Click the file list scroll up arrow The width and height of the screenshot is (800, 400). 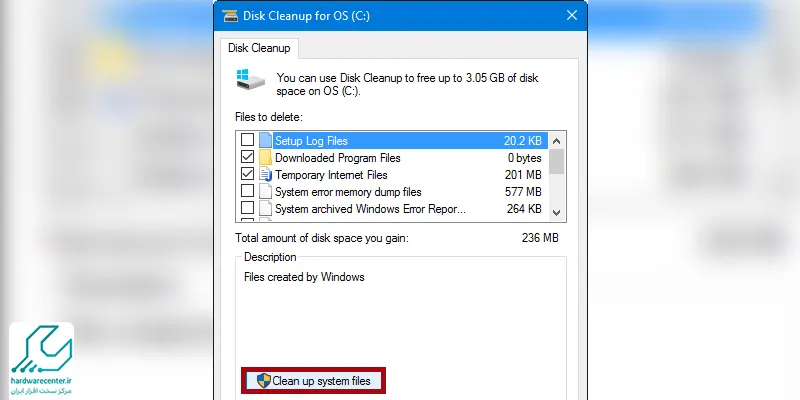click(557, 141)
